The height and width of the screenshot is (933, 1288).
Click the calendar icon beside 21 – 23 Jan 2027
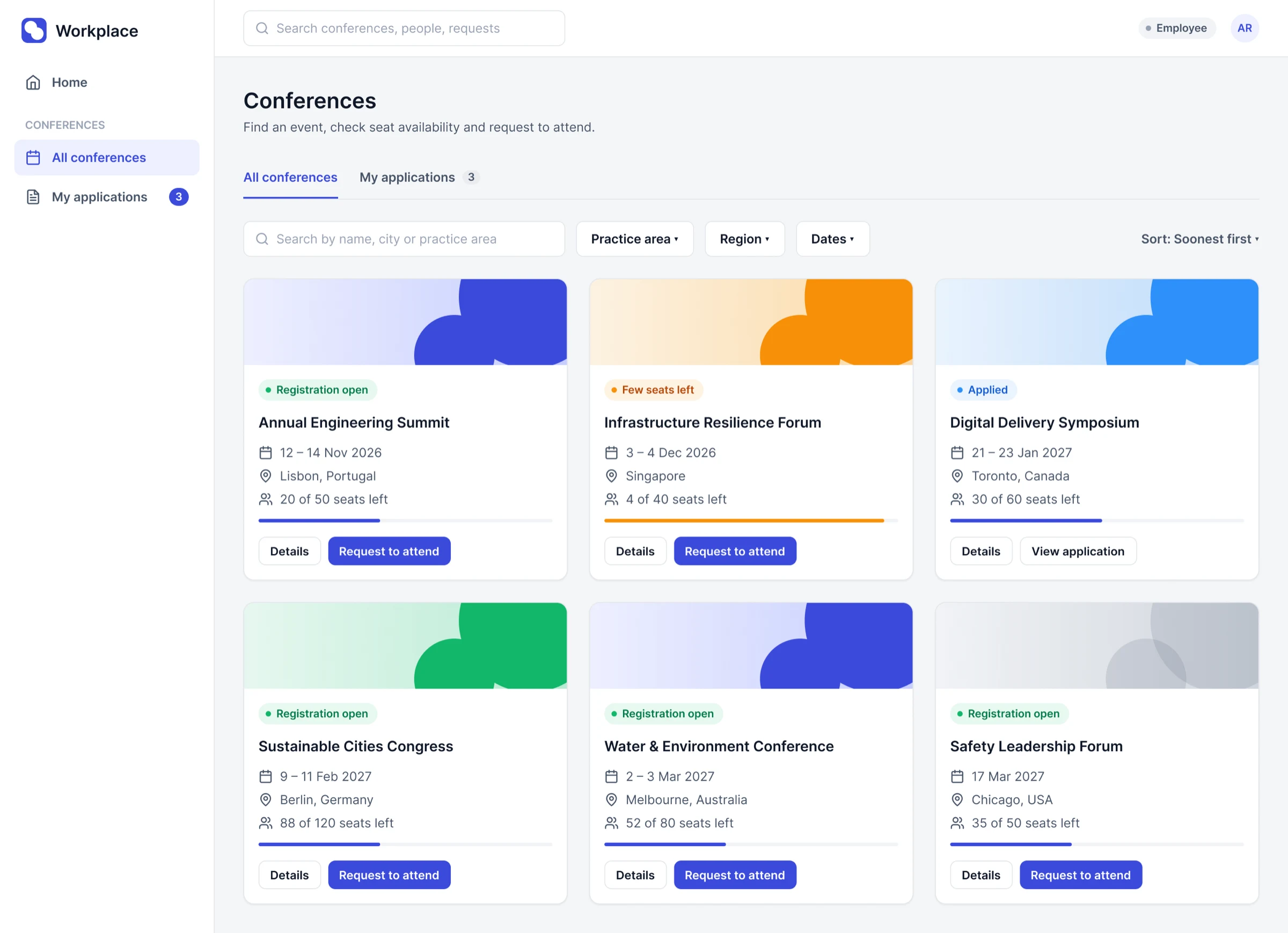coord(957,453)
